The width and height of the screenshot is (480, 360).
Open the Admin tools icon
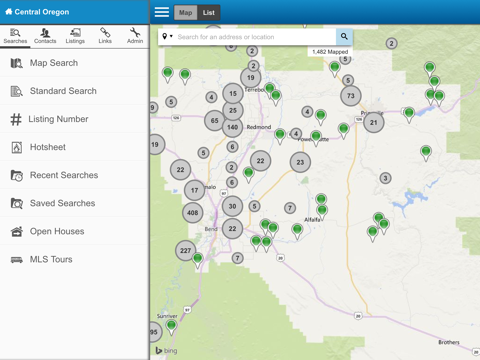pyautogui.click(x=135, y=33)
